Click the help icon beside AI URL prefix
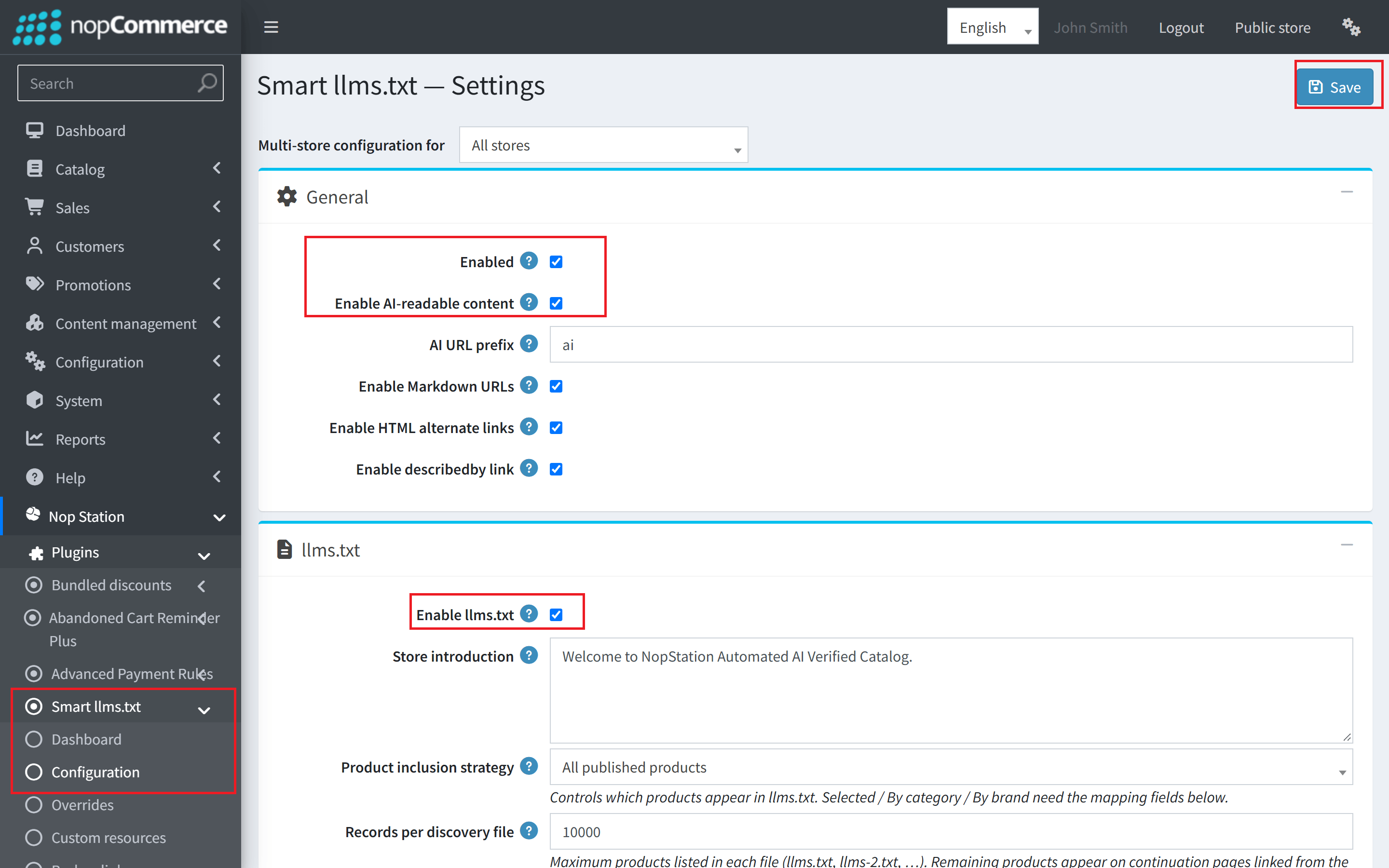The width and height of the screenshot is (1389, 868). tap(529, 344)
